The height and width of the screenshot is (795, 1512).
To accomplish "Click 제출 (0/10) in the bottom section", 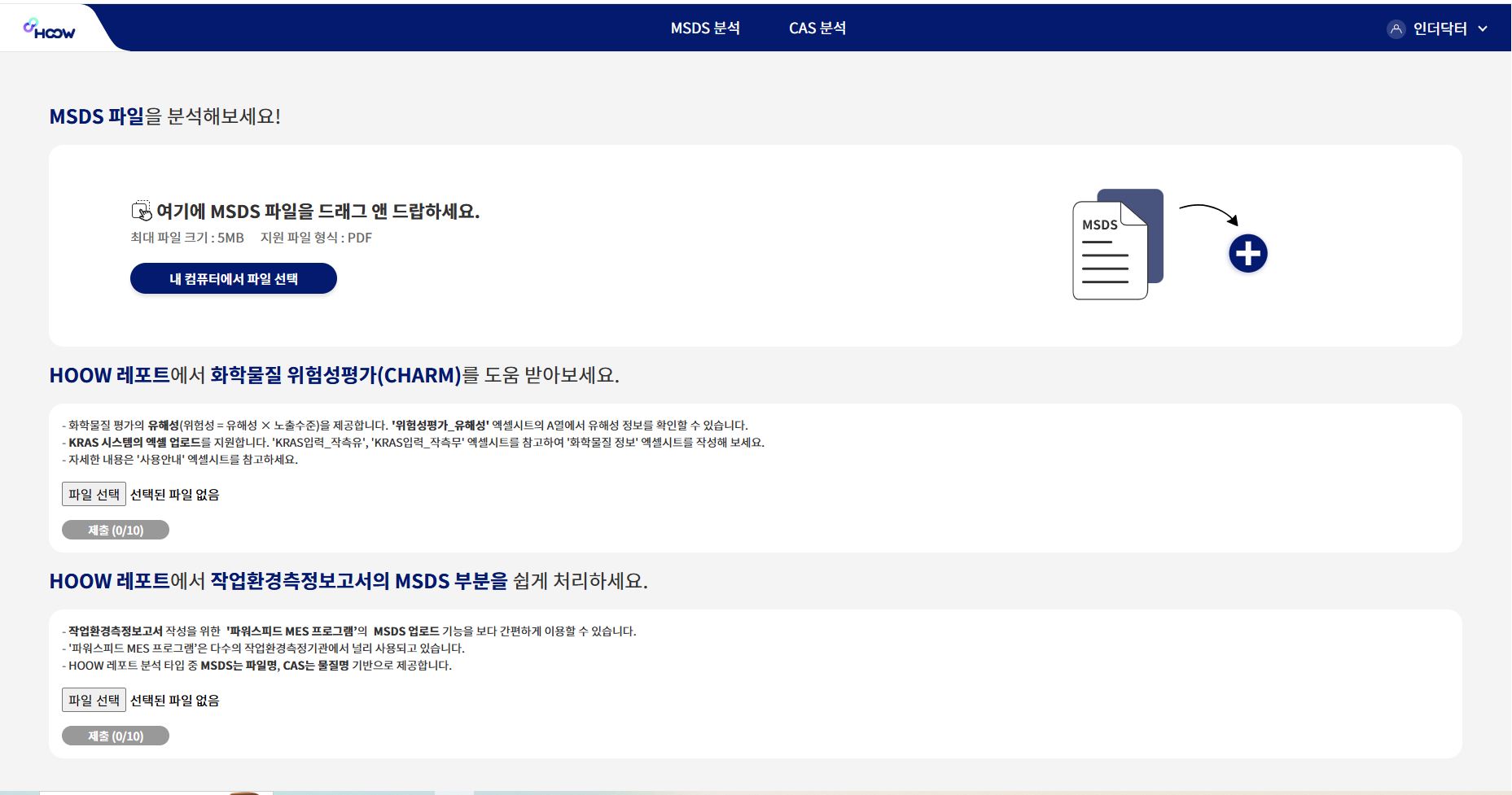I will [x=115, y=736].
